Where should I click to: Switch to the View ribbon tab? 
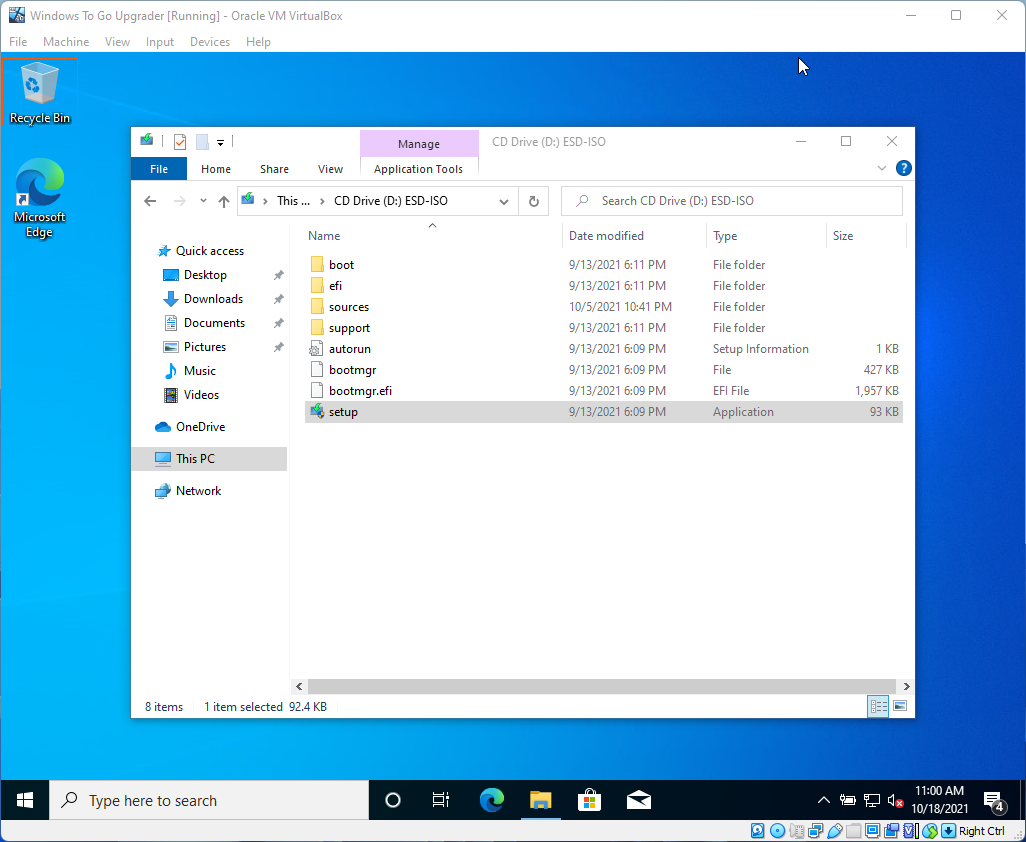330,169
